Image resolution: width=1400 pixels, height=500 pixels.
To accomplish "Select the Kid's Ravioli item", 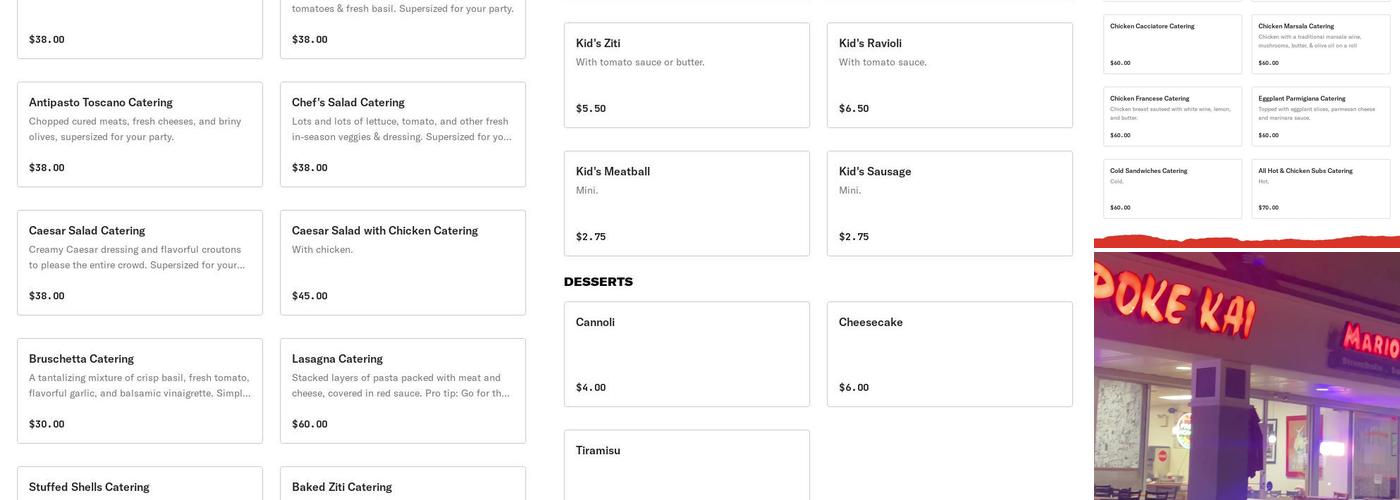I will point(949,75).
